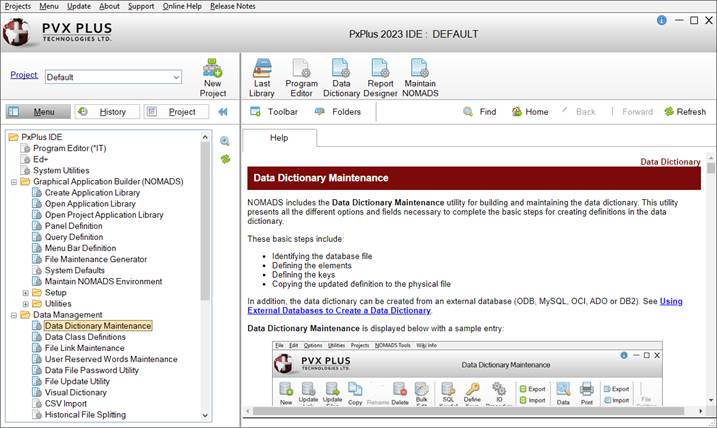Image resolution: width=717 pixels, height=428 pixels.
Task: Click the Refresh button
Action: click(x=684, y=112)
